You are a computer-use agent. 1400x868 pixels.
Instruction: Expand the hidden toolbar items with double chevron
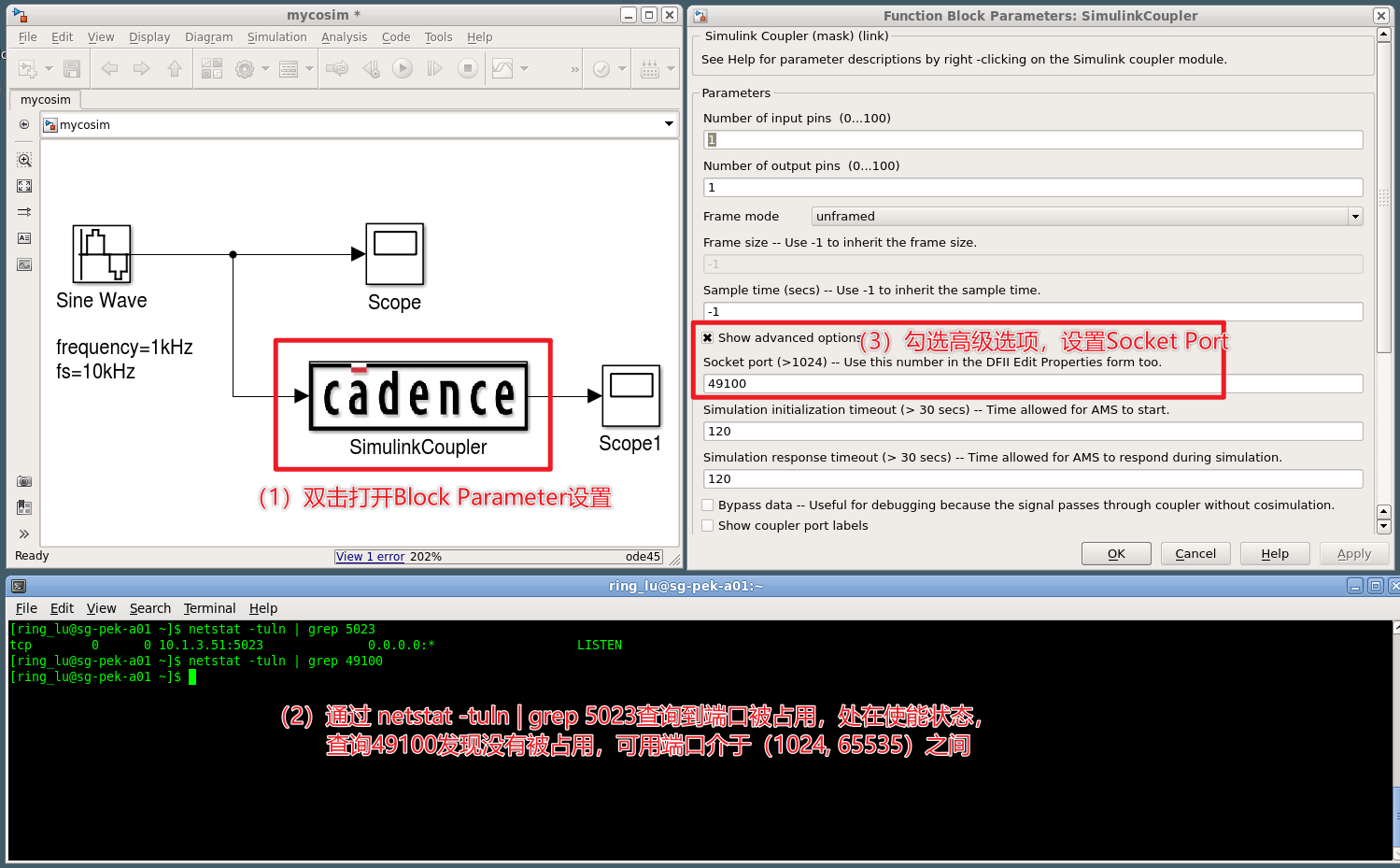[574, 67]
